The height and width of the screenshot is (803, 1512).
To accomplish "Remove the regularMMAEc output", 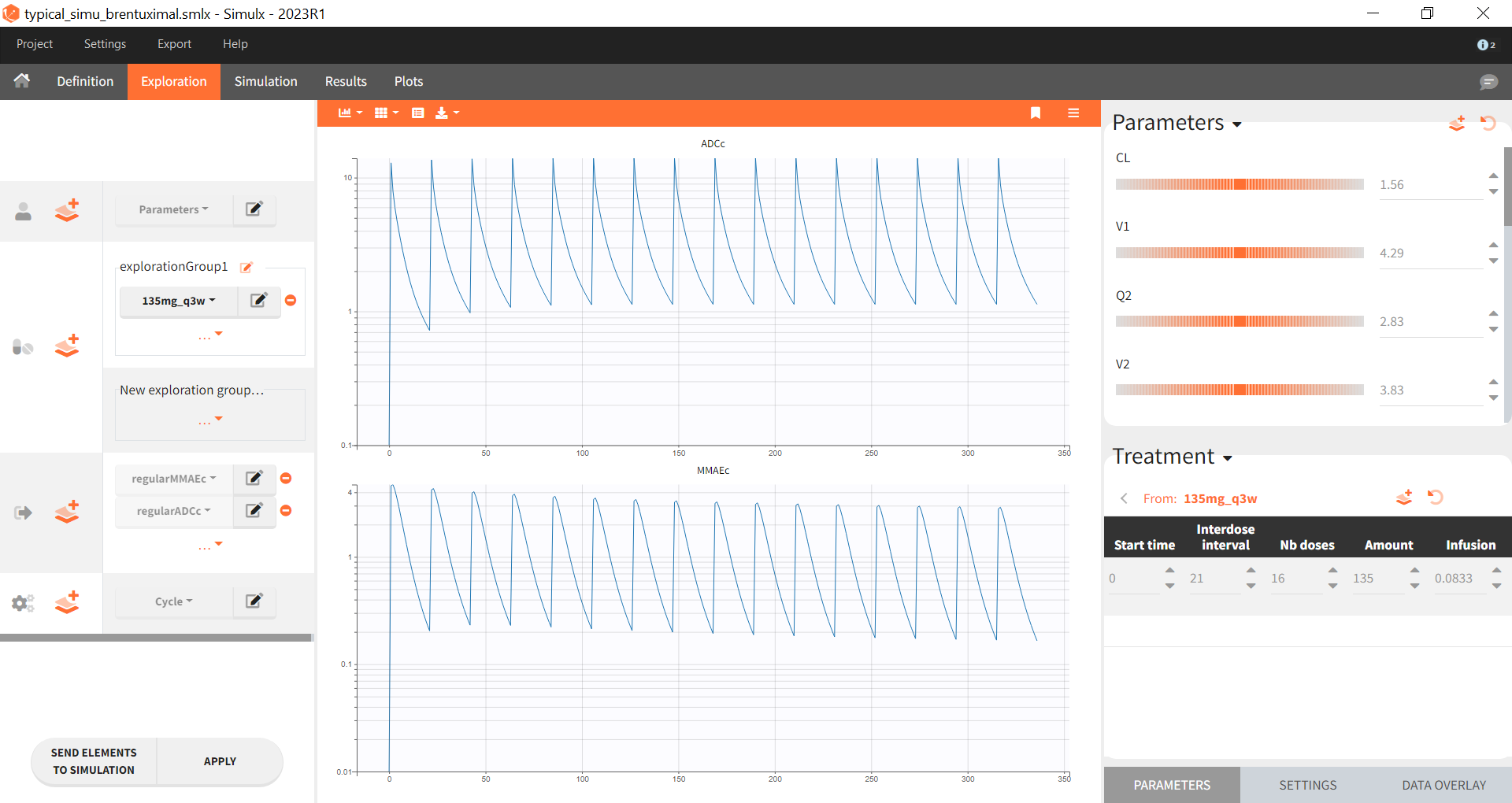I will (x=286, y=479).
